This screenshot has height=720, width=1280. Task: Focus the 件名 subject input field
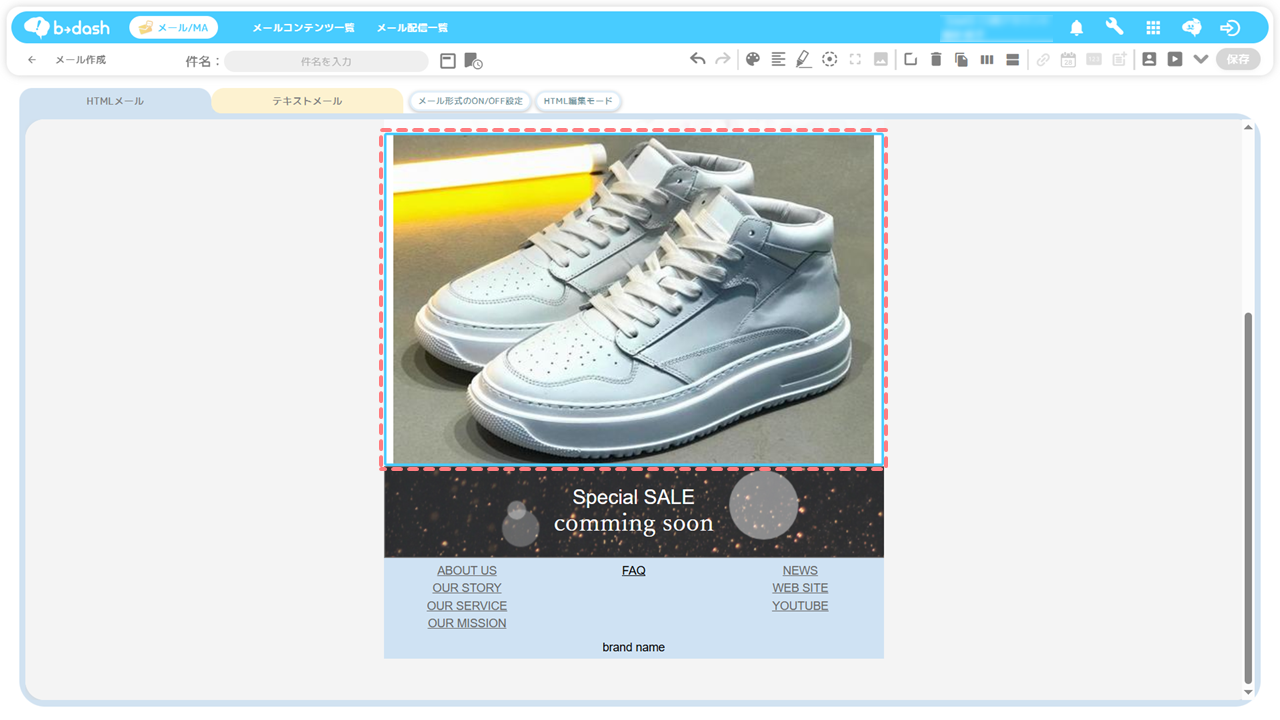(x=326, y=61)
